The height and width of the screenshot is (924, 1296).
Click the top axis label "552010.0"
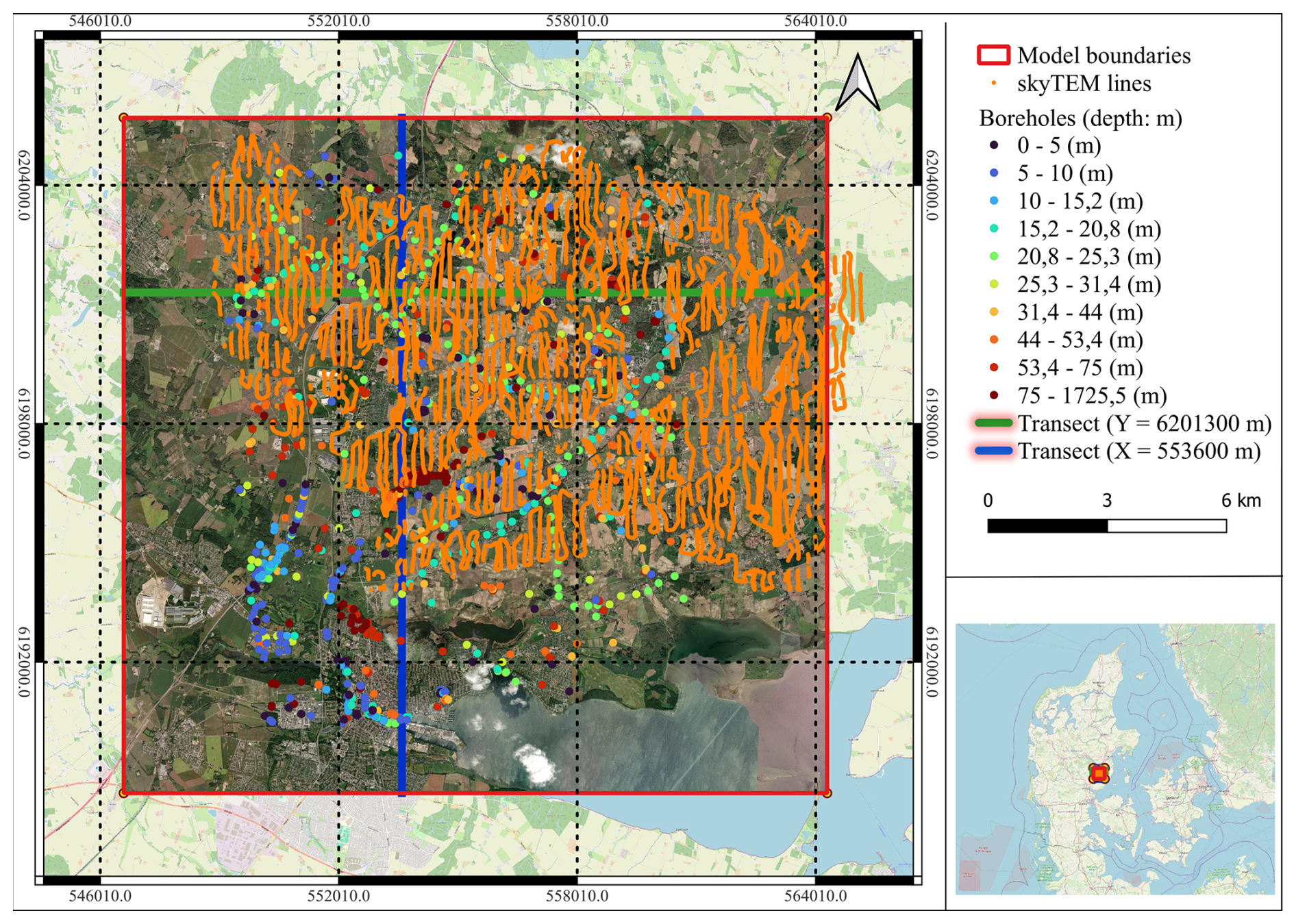pyautogui.click(x=338, y=21)
